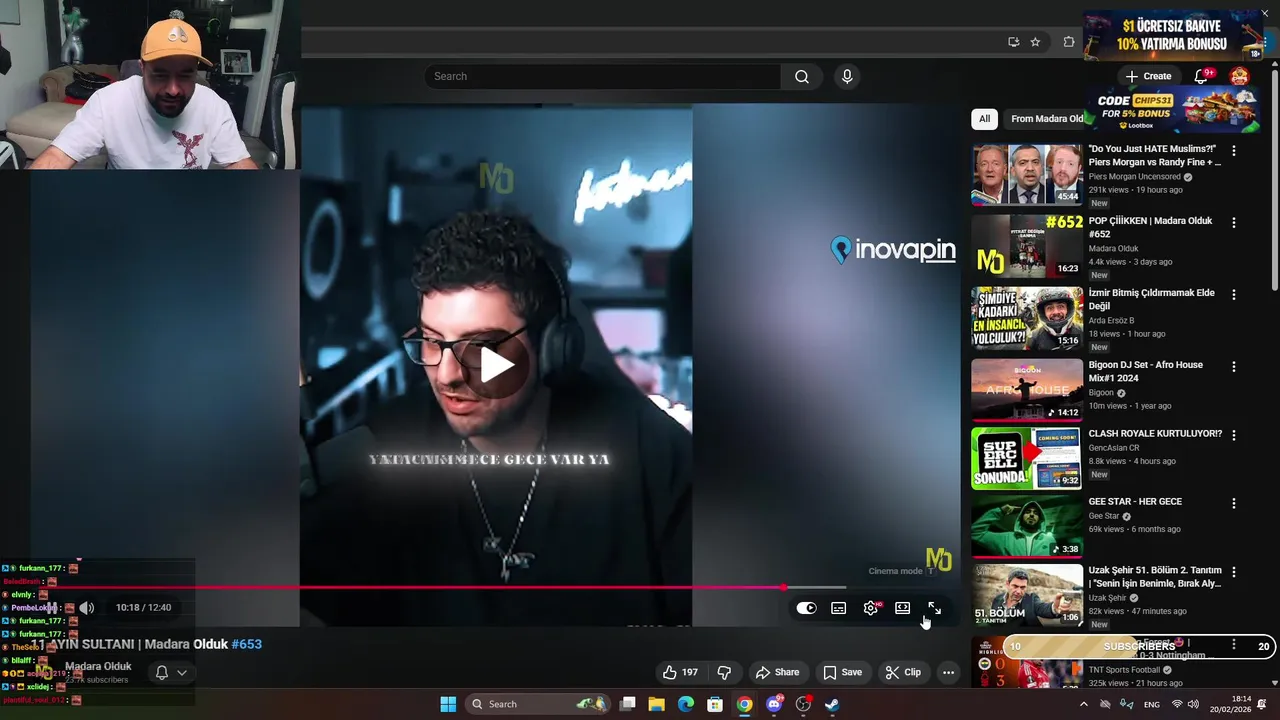Image resolution: width=1280 pixels, height=720 pixels.
Task: Open Steam from the taskbar
Action: 832,704
